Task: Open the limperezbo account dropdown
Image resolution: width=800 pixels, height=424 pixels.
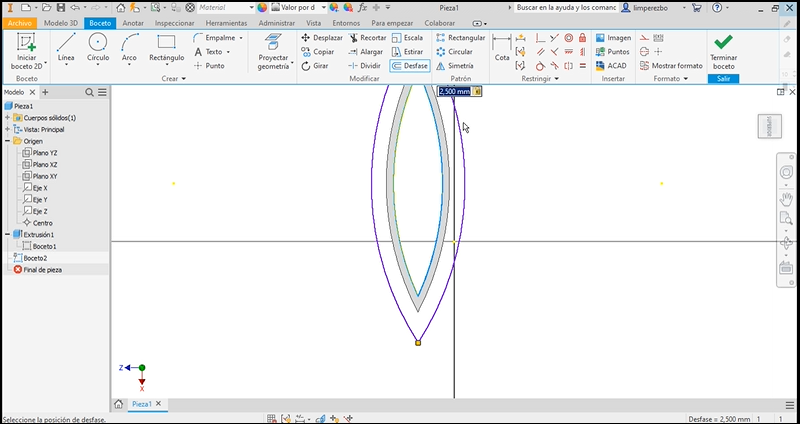Action: [684, 8]
